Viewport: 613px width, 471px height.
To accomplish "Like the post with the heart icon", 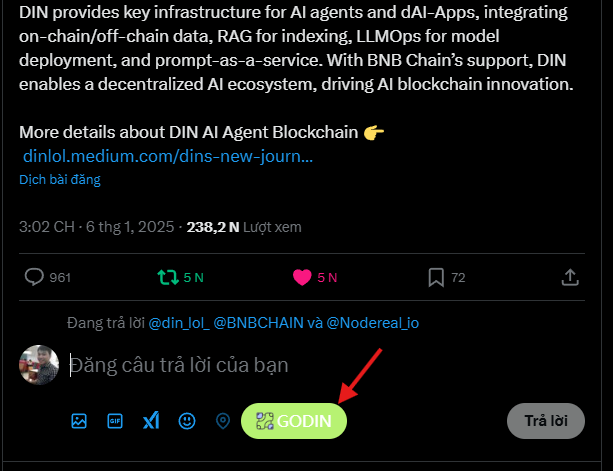I will pyautogui.click(x=301, y=276).
